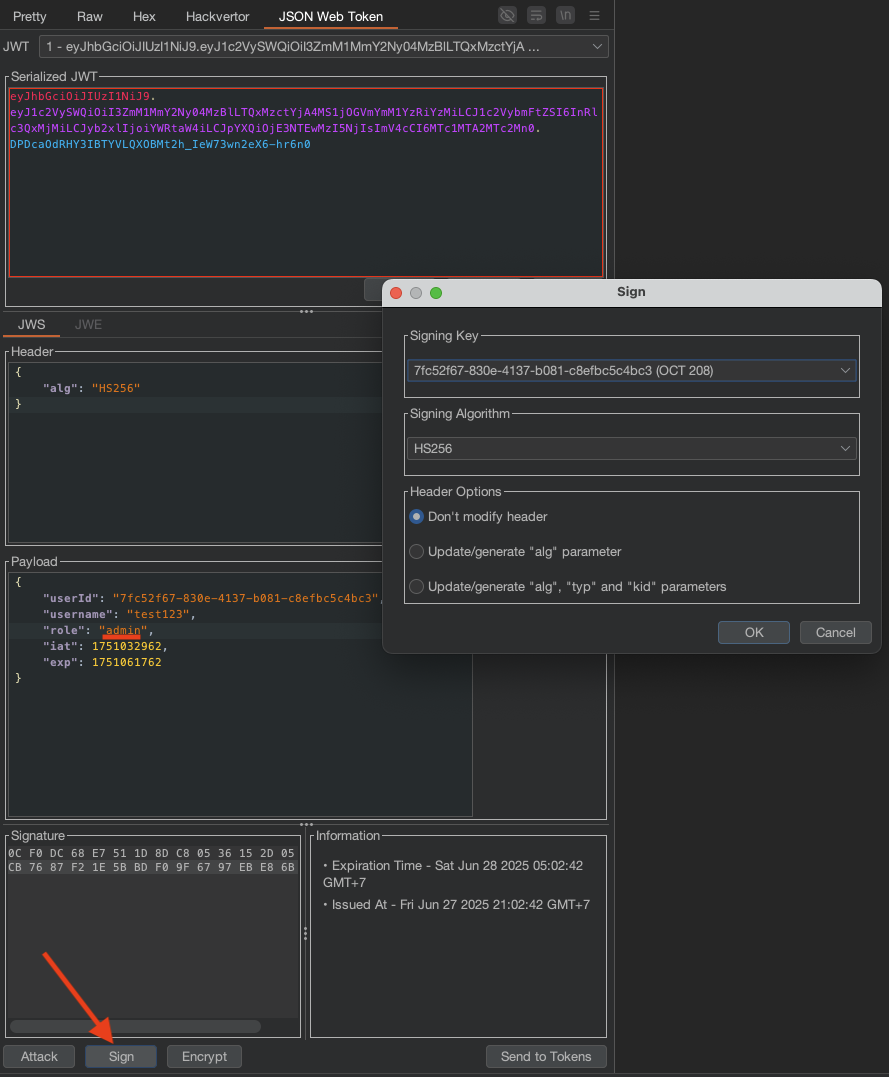Click the horizontal scrollbar in Signature panel
The width and height of the screenshot is (889, 1077).
click(135, 1026)
